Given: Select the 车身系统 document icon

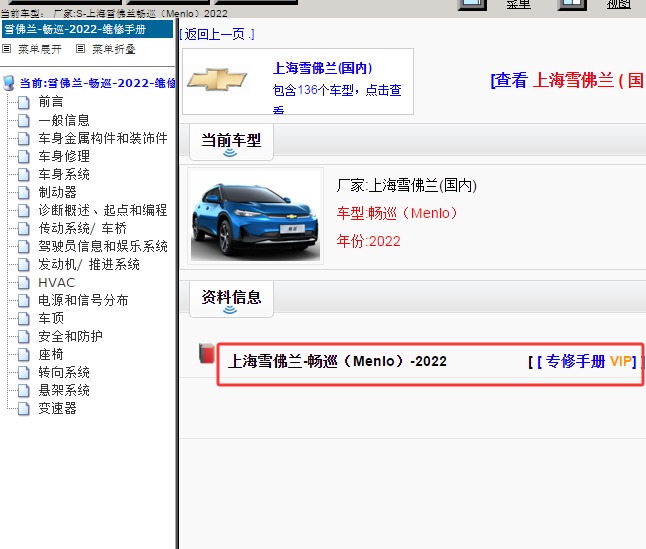Looking at the screenshot, I should point(24,174).
